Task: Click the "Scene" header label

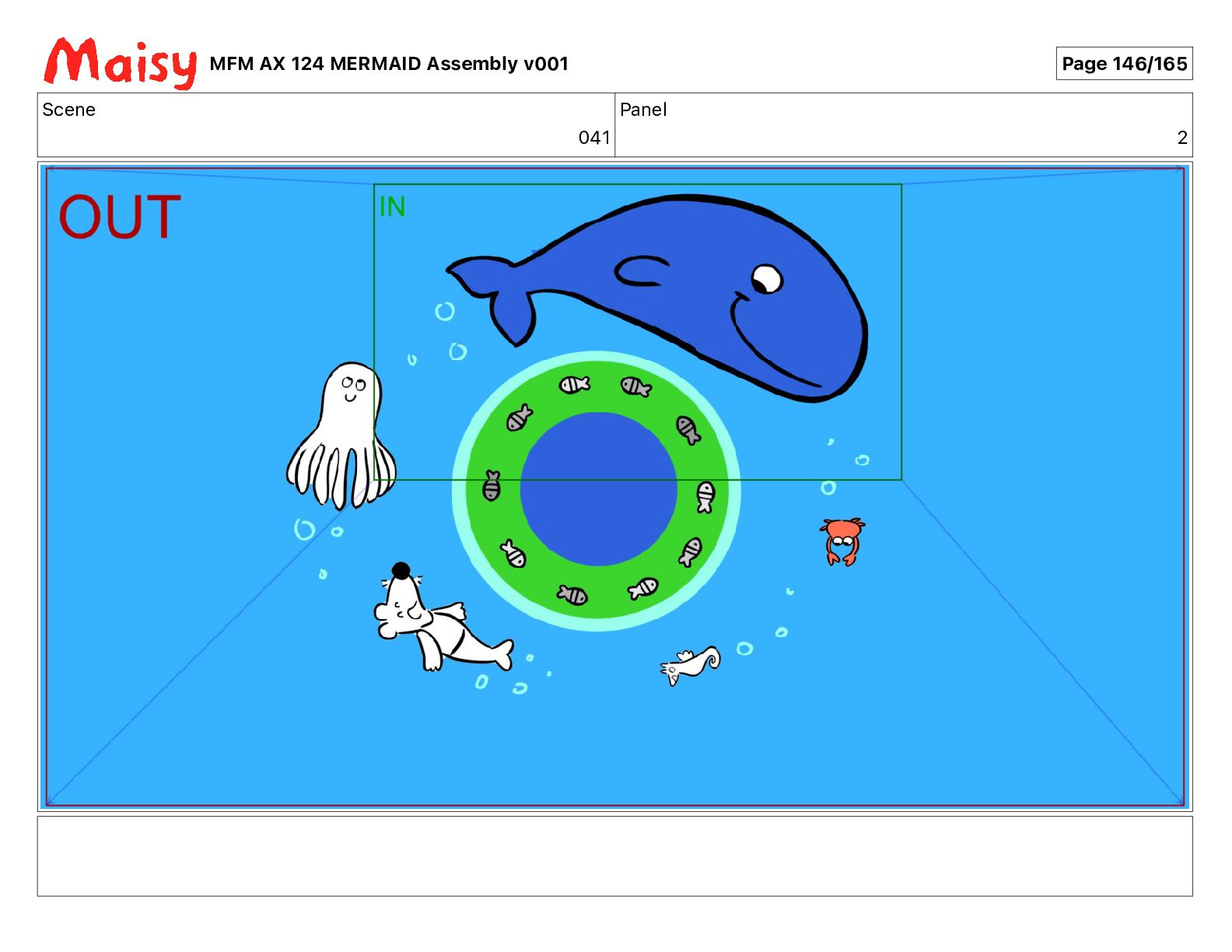Action: (68, 110)
